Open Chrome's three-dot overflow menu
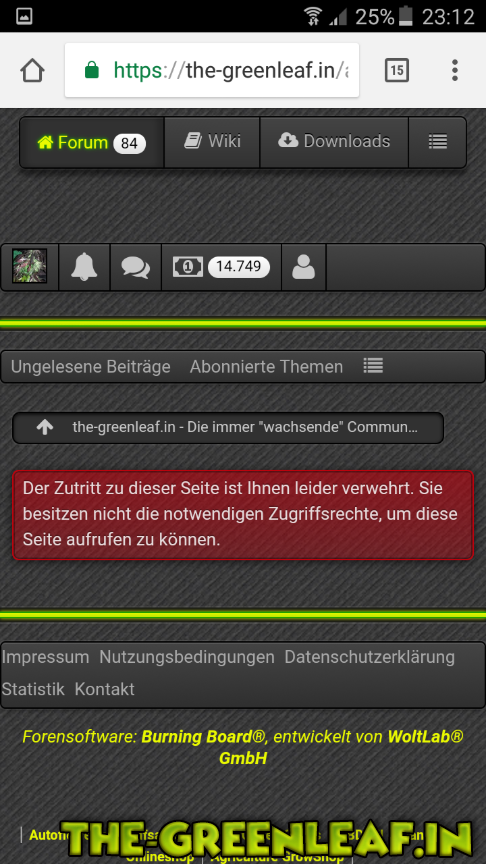The width and height of the screenshot is (486, 864). coord(455,70)
